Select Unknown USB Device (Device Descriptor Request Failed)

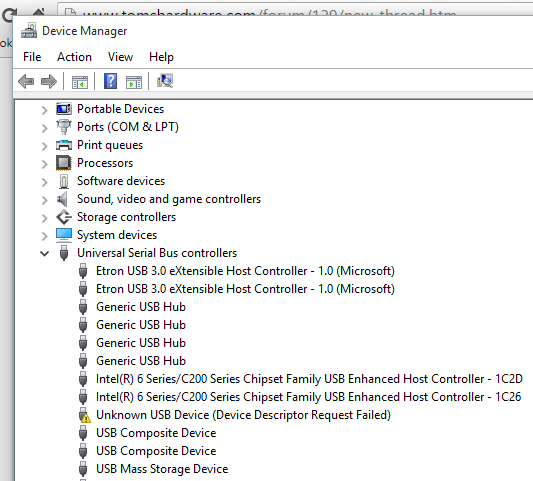243,415
